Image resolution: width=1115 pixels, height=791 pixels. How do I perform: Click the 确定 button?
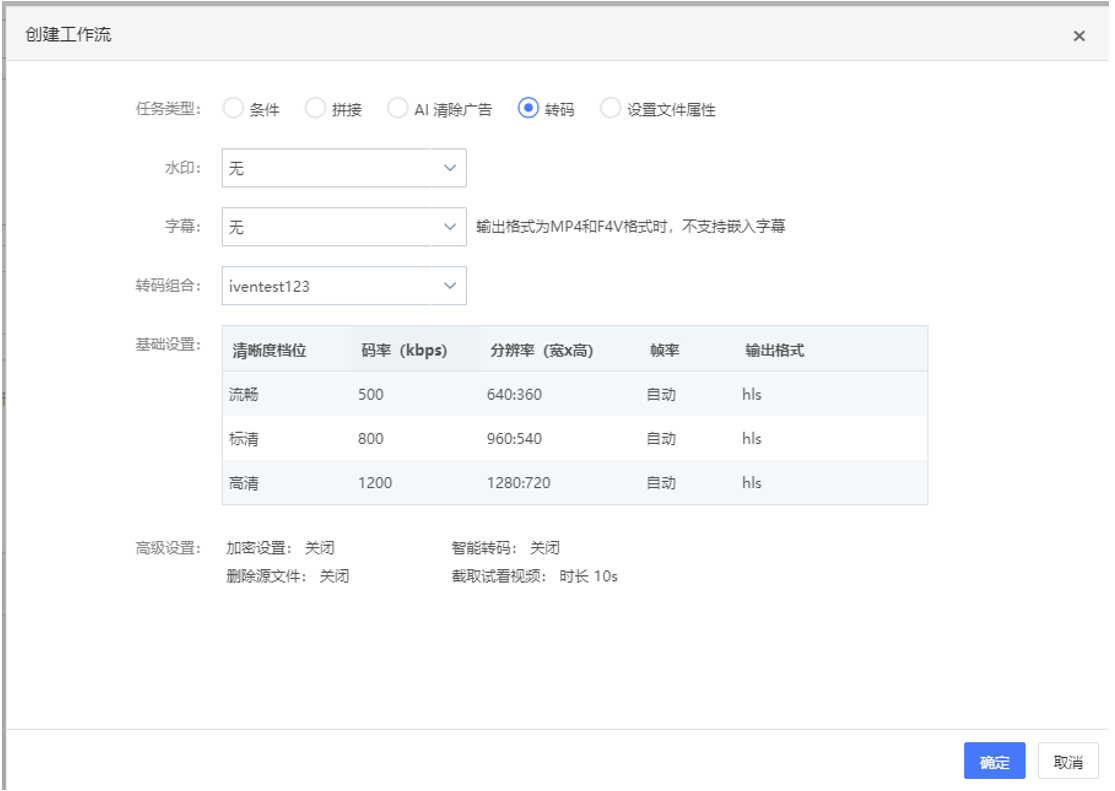[994, 762]
